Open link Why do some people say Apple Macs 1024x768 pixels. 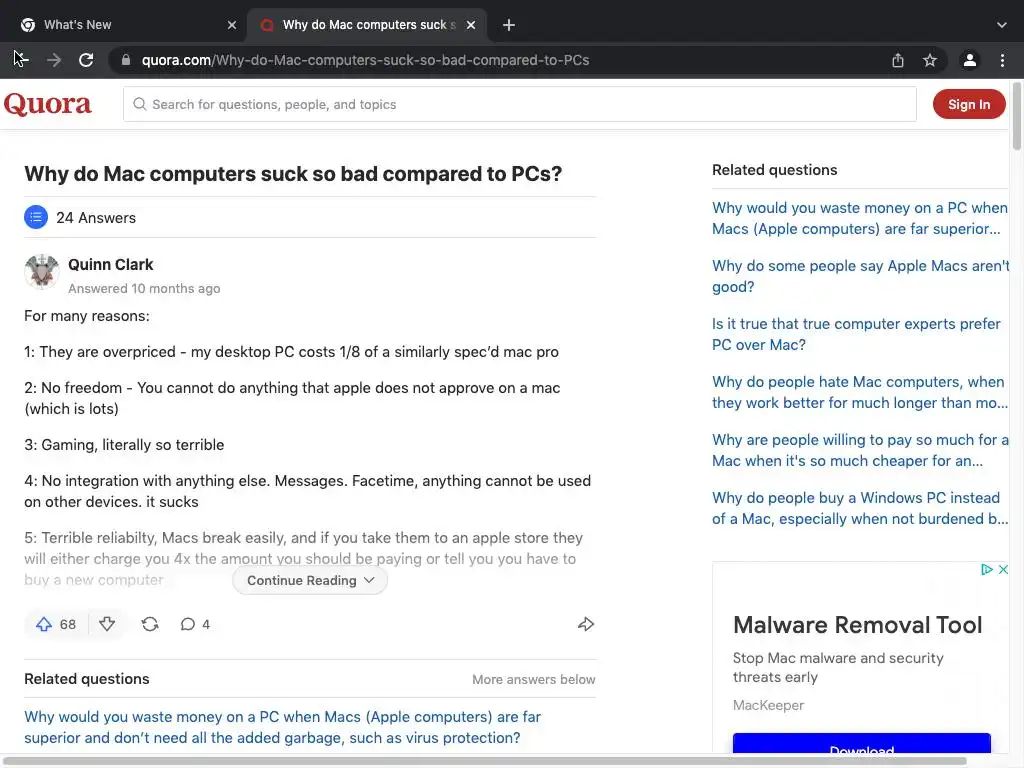coord(860,276)
